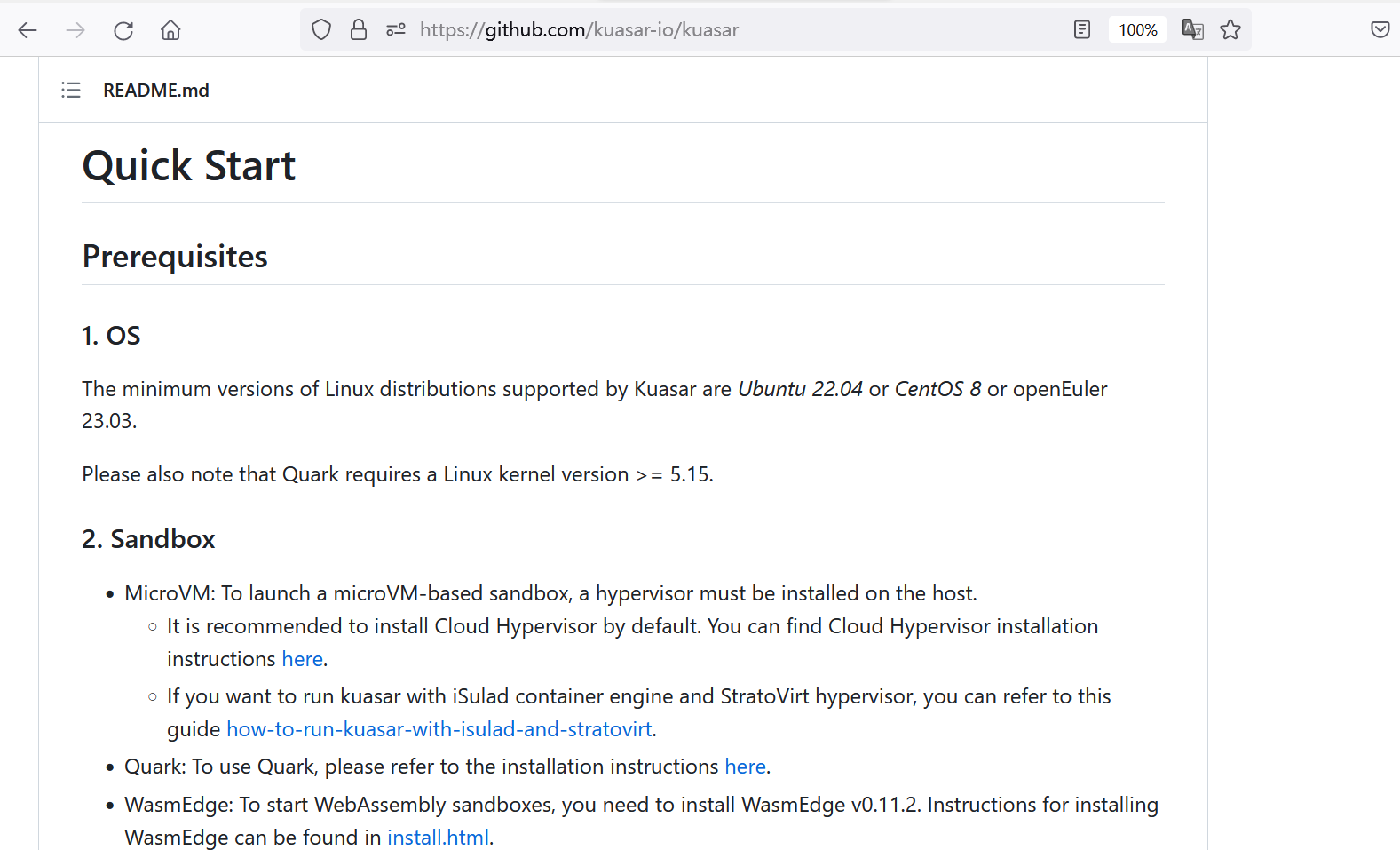
Task: Open the Cloud Hypervisor instructions "here" link
Action: coord(302,659)
